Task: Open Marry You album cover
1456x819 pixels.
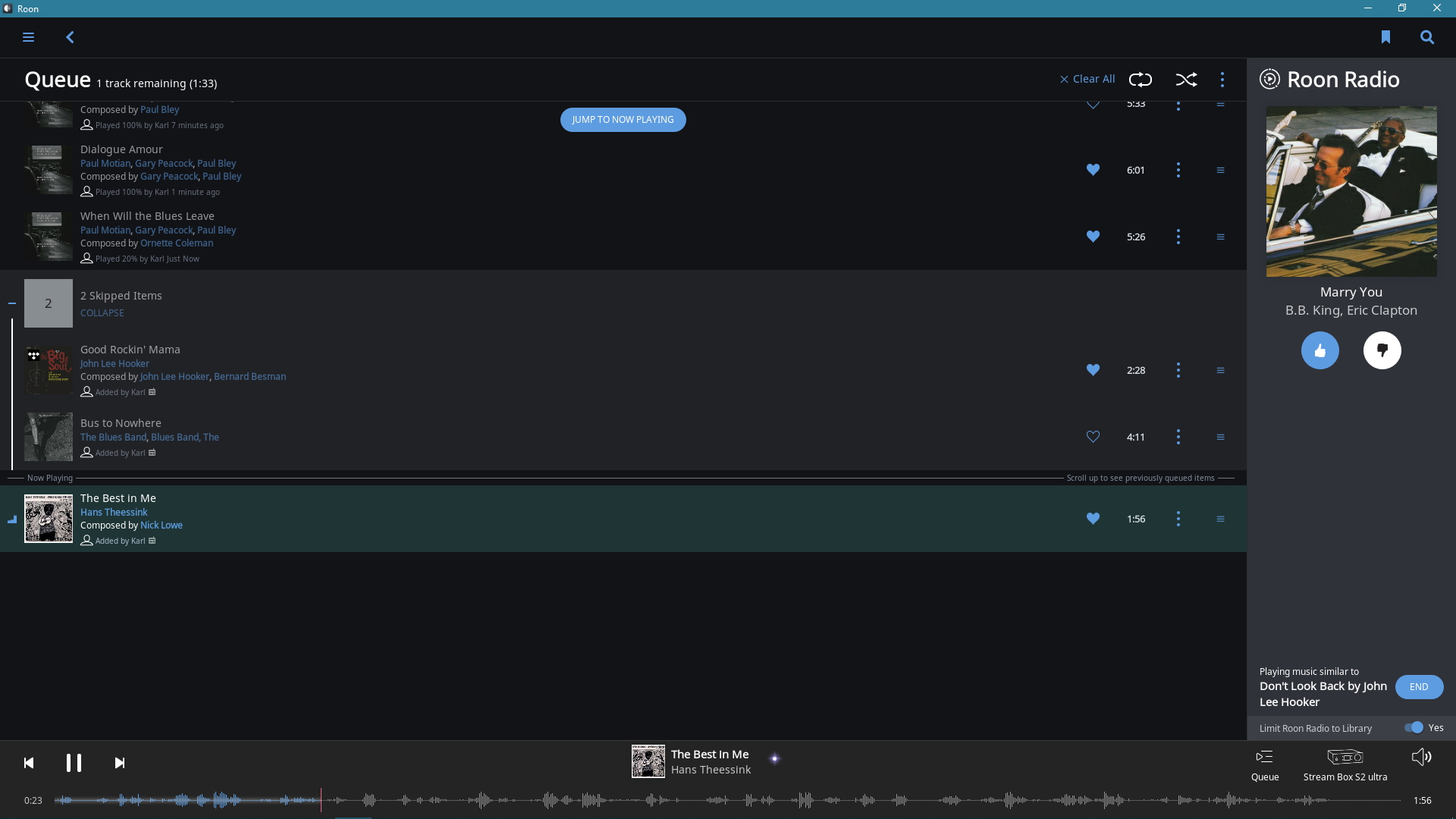Action: 1351,191
